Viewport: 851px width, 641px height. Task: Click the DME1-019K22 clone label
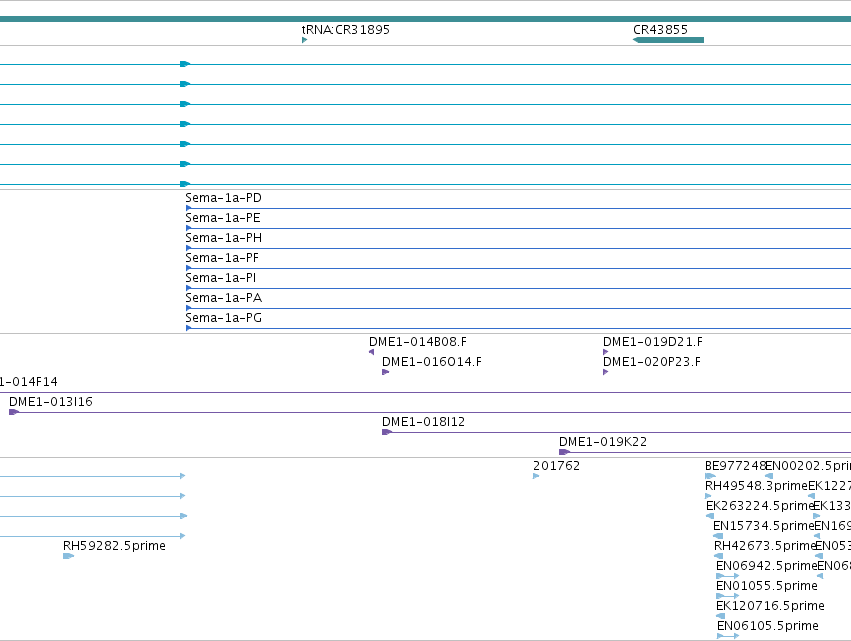tap(602, 442)
